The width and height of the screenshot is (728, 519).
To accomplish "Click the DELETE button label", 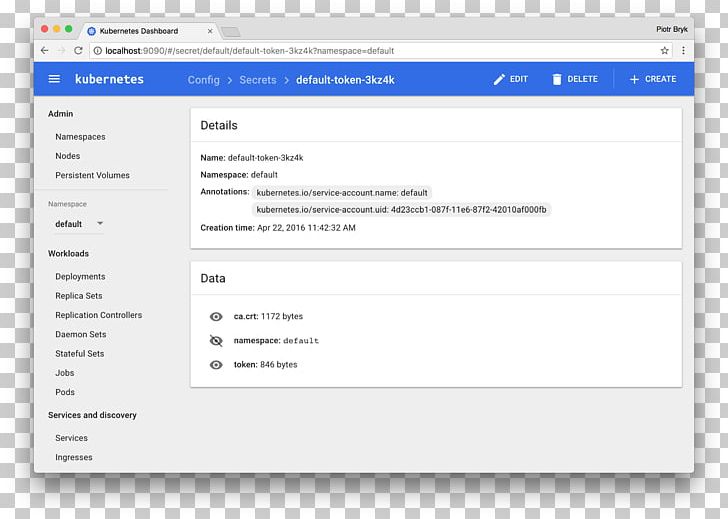I will coord(583,79).
